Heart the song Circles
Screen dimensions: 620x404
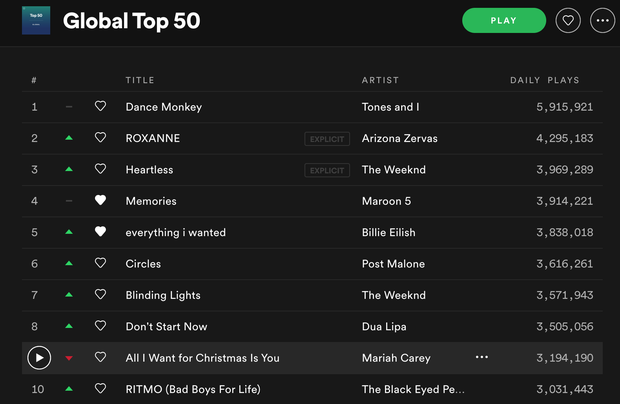click(100, 264)
